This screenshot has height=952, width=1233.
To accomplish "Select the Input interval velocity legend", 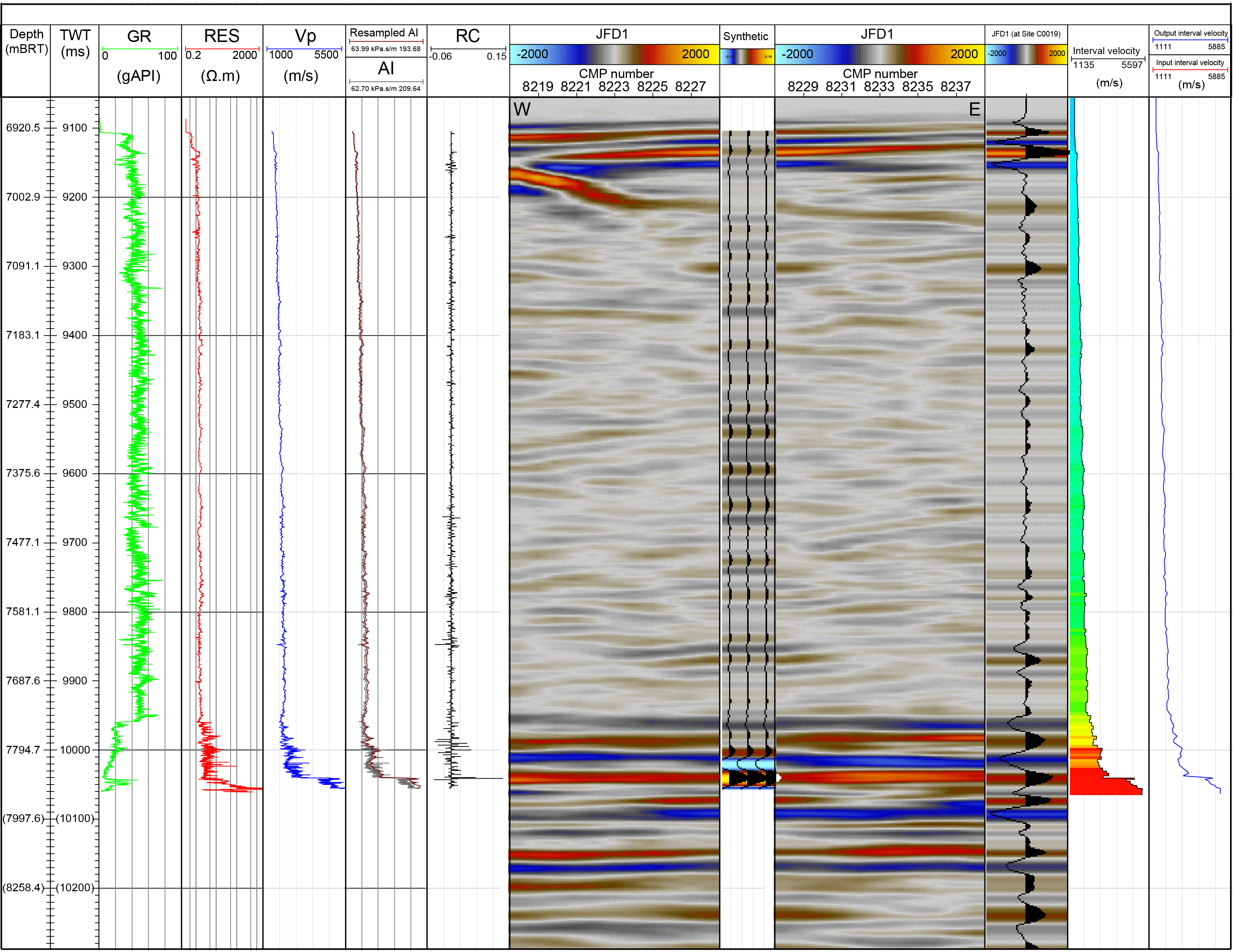I will tap(1190, 63).
